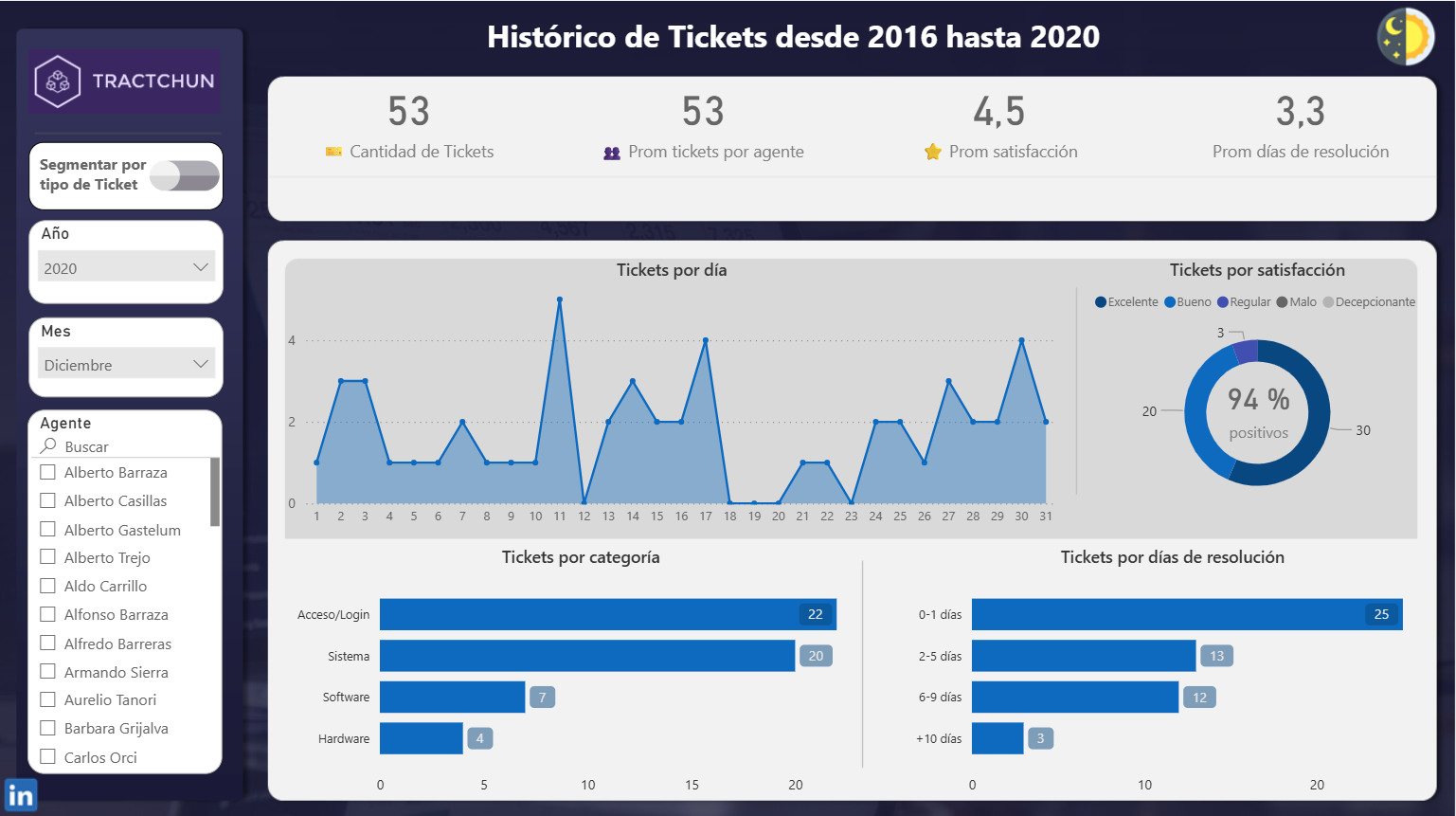Check the Carlos Orci checkbox
Screen dimensions: 1456x816
(x=46, y=756)
